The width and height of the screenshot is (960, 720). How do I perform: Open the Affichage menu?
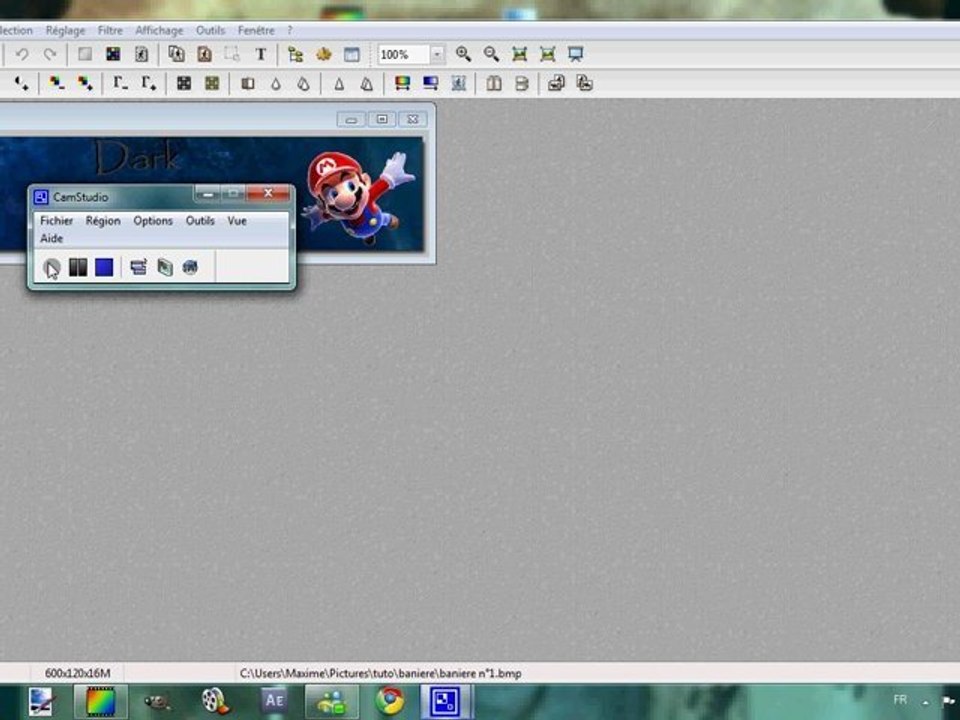click(159, 30)
